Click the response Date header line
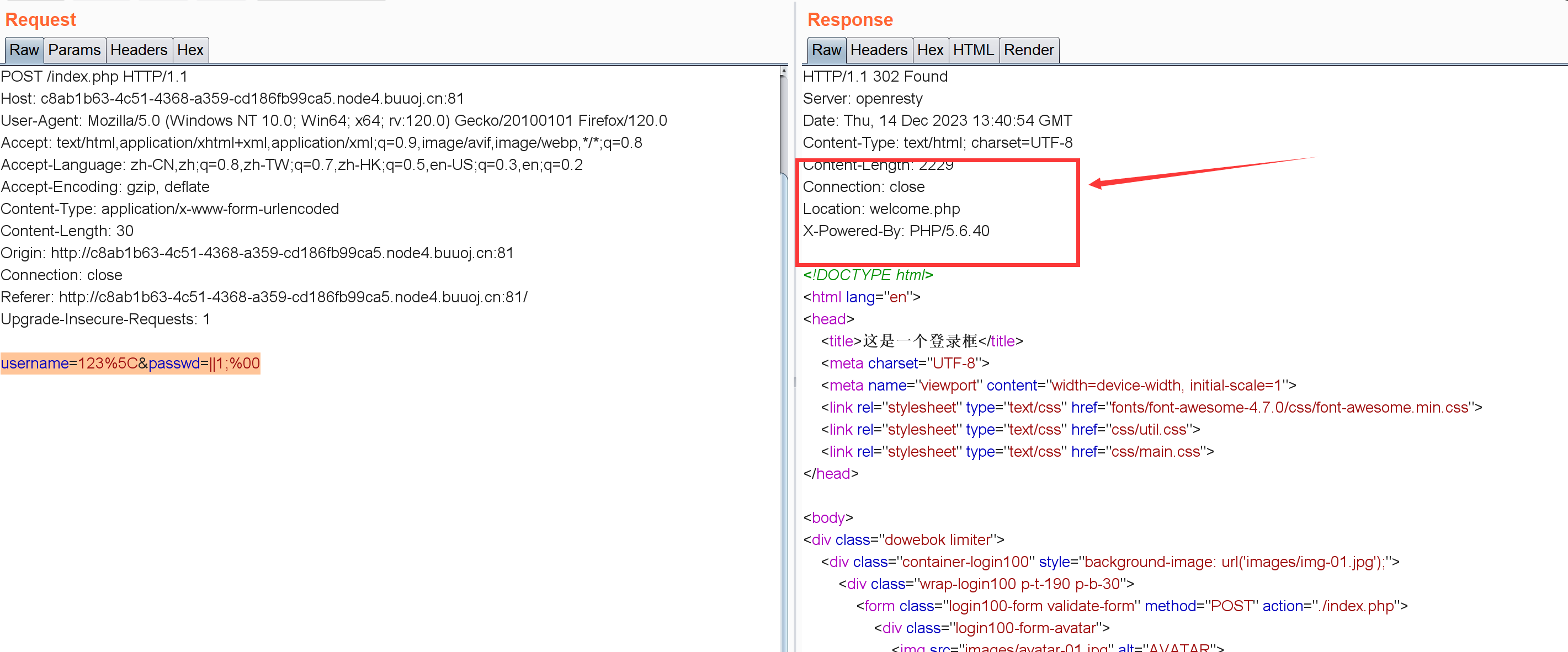 (937, 120)
